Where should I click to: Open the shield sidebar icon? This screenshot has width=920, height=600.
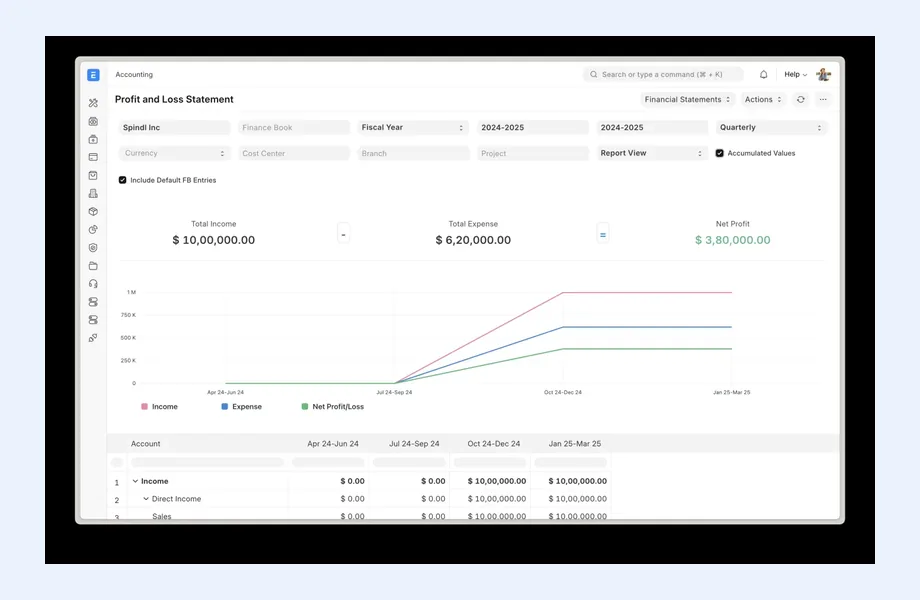pos(93,248)
